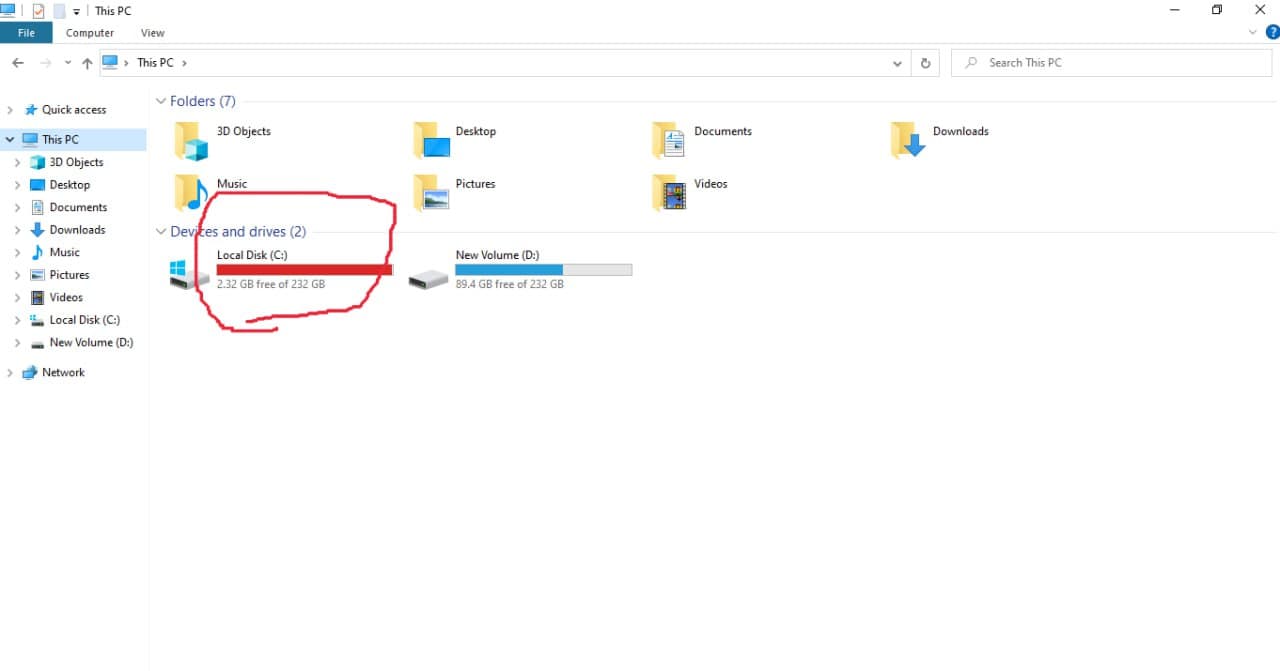
Task: Select the Videos folder in the main pane
Action: (690, 192)
